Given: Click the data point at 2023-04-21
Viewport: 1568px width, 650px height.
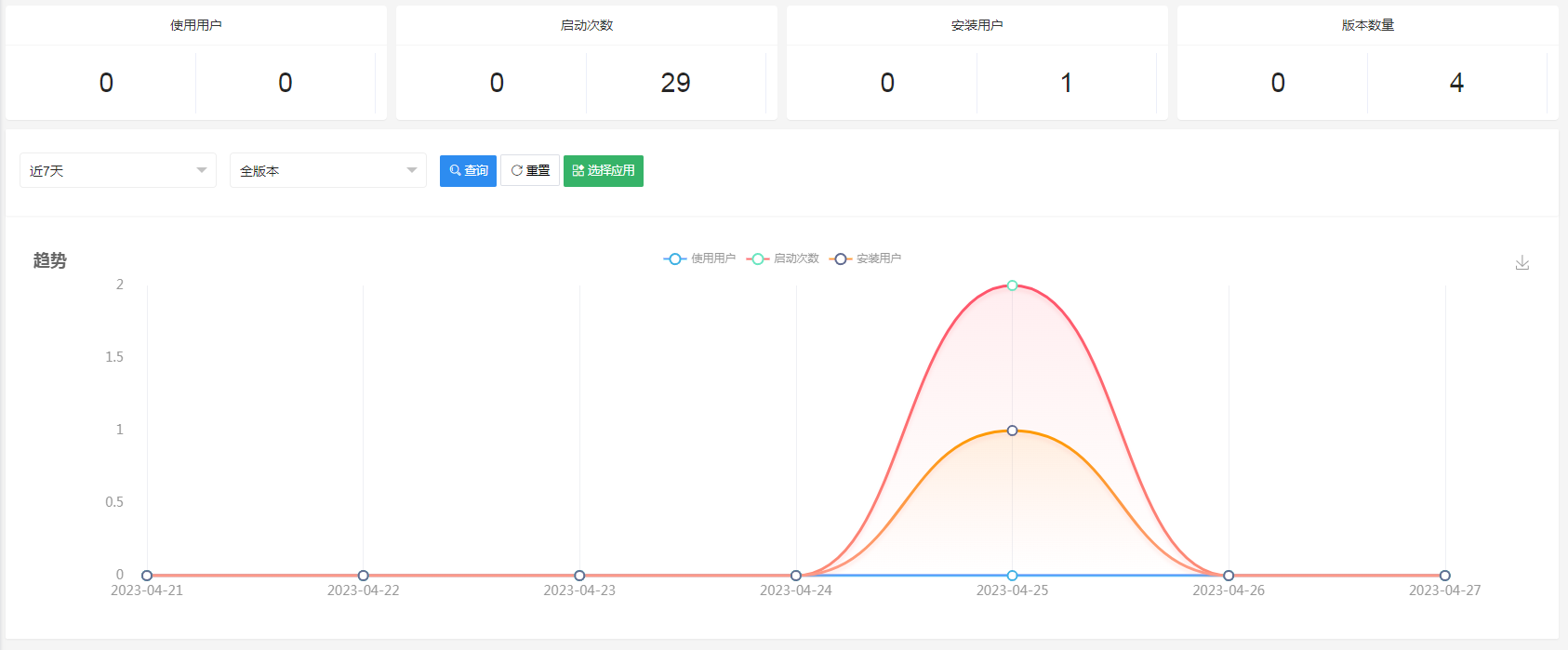Looking at the screenshot, I should (147, 576).
